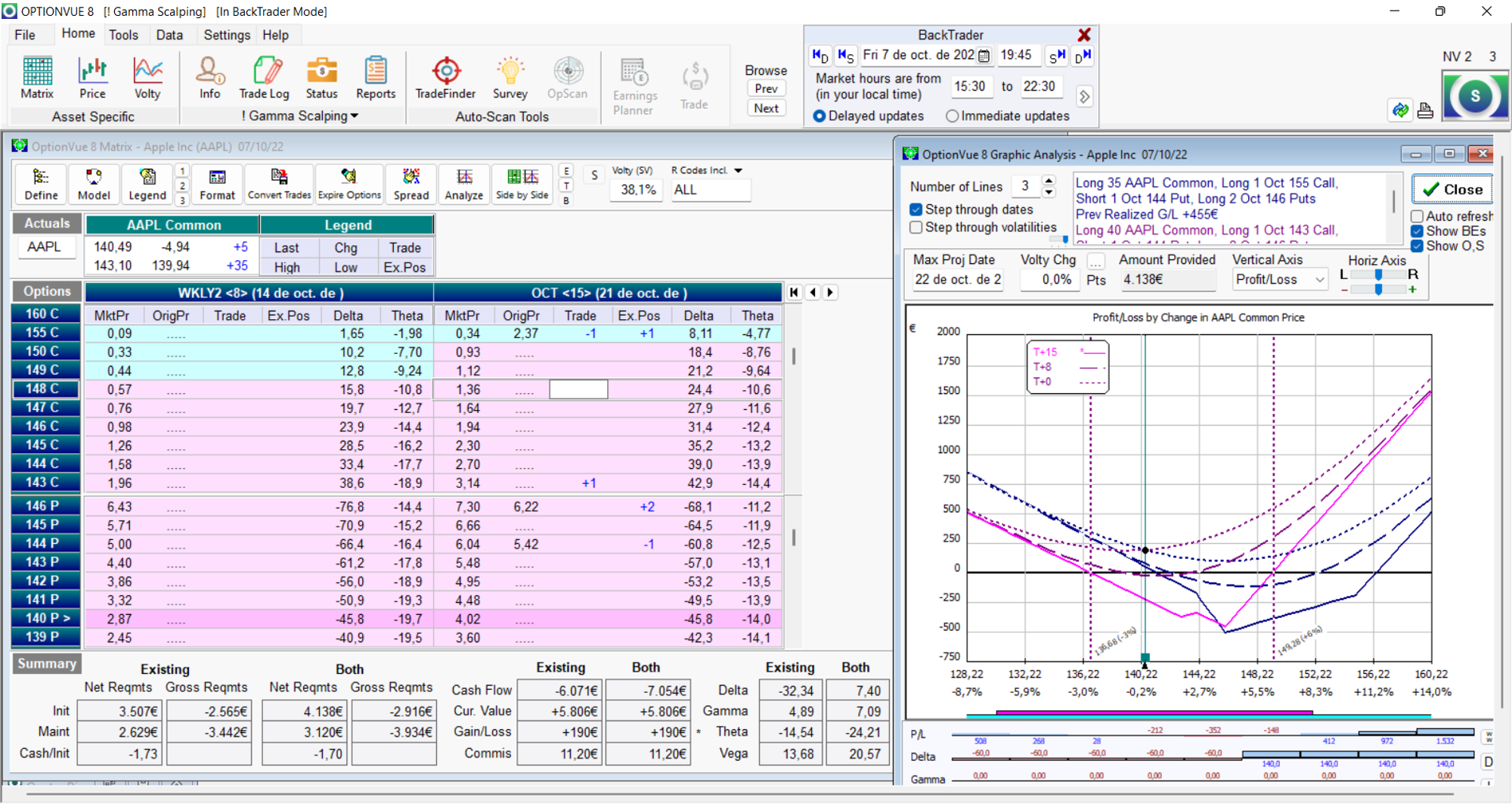The height and width of the screenshot is (804, 1512).
Task: Open the Volty tool
Action: point(147,78)
